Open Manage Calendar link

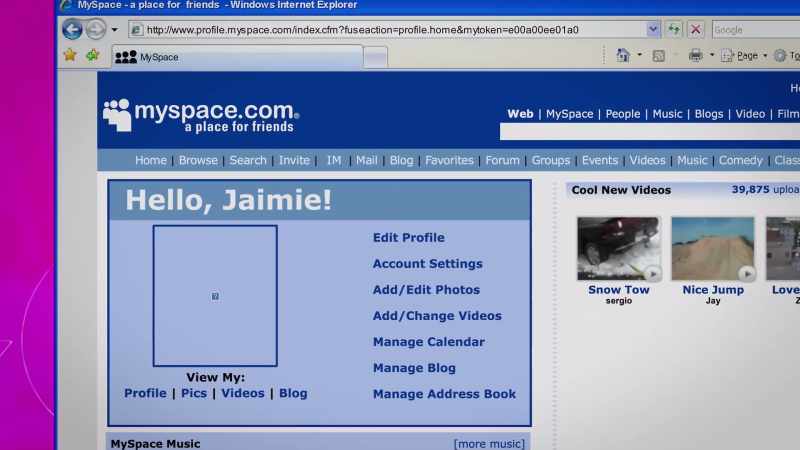[429, 342]
